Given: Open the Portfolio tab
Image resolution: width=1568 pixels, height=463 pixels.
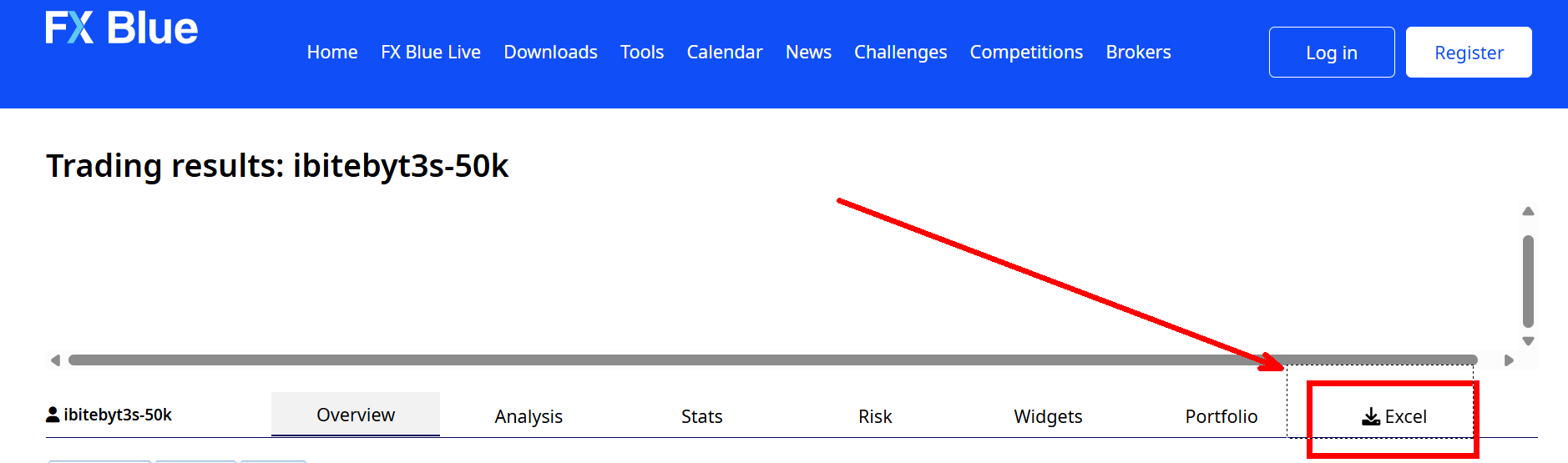Looking at the screenshot, I should (x=1221, y=416).
